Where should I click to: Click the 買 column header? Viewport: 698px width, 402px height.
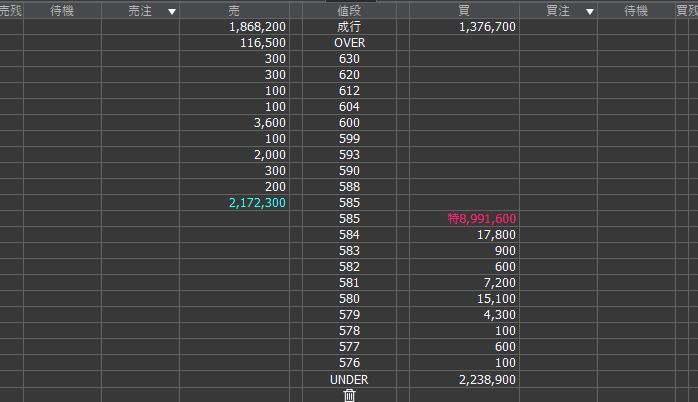click(x=464, y=11)
